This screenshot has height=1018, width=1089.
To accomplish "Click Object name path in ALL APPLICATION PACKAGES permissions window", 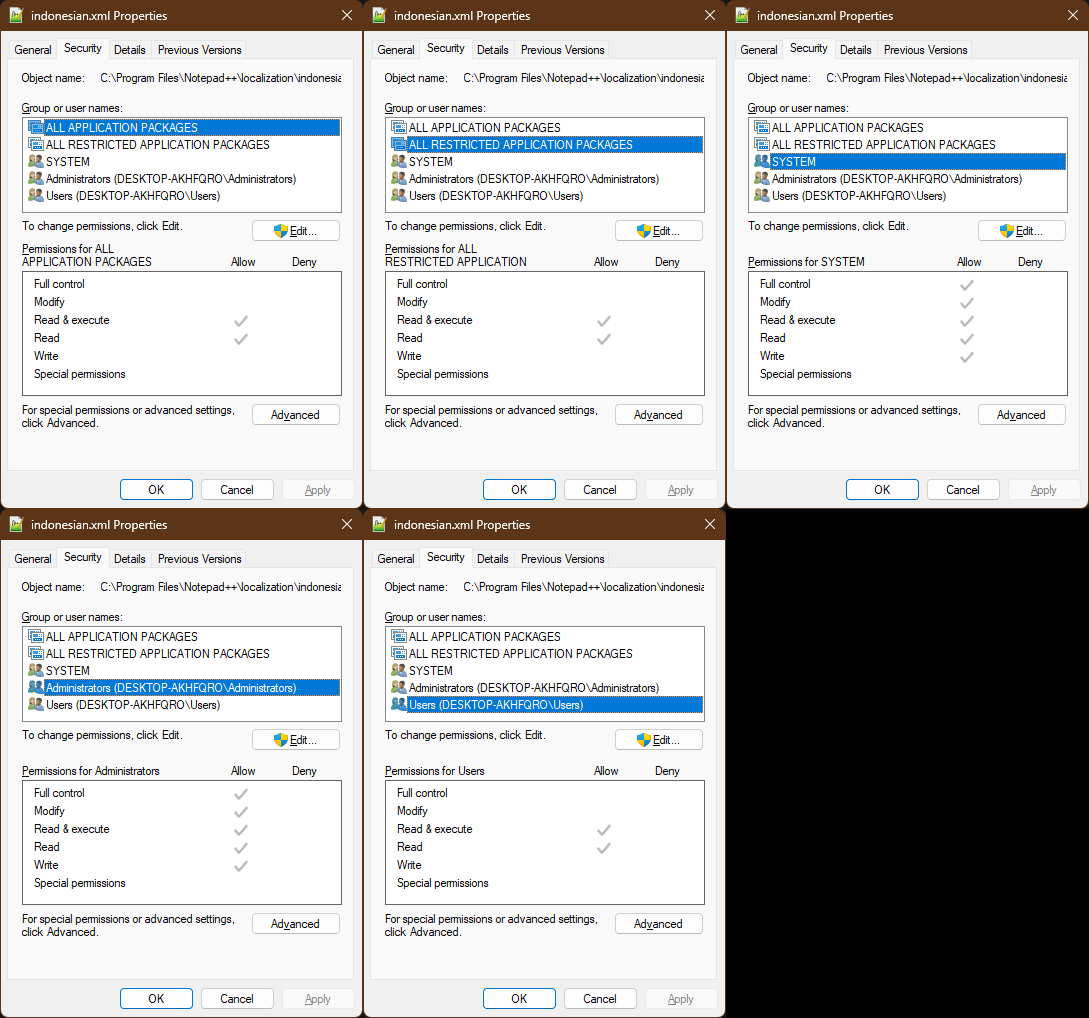I will tap(220, 78).
